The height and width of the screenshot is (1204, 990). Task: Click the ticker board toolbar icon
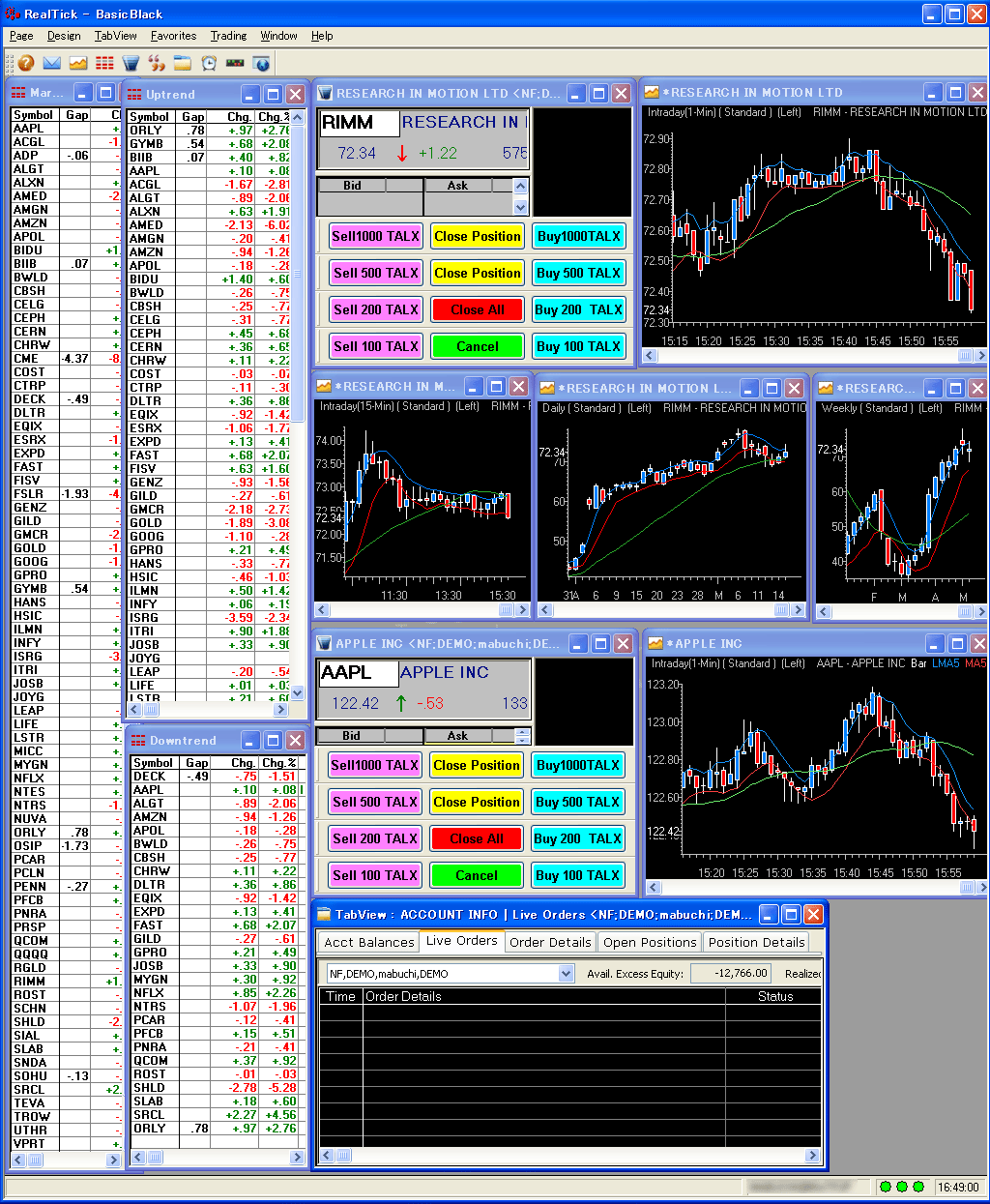pyautogui.click(x=235, y=63)
